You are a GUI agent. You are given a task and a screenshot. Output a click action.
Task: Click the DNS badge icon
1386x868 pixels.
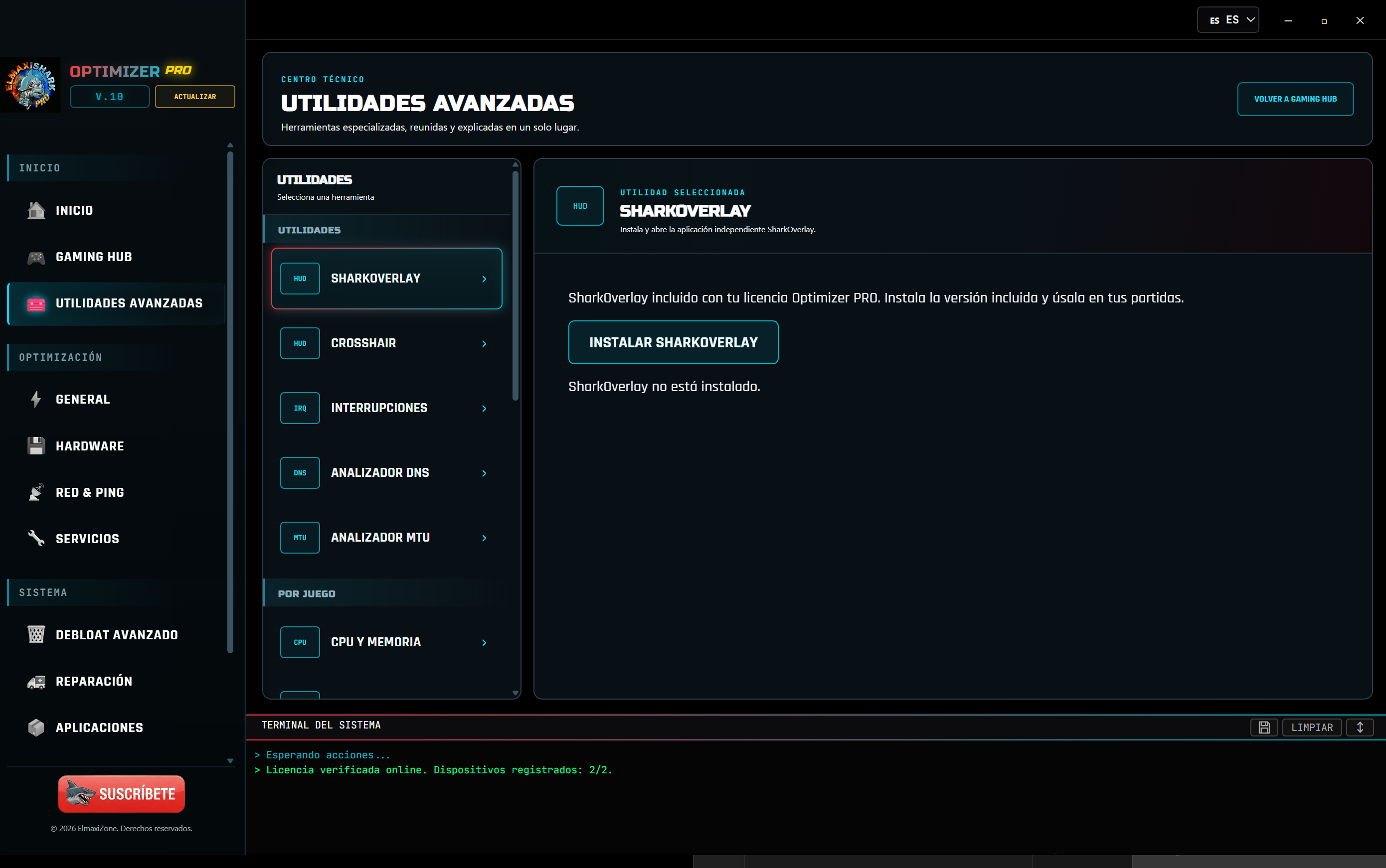pyautogui.click(x=300, y=473)
